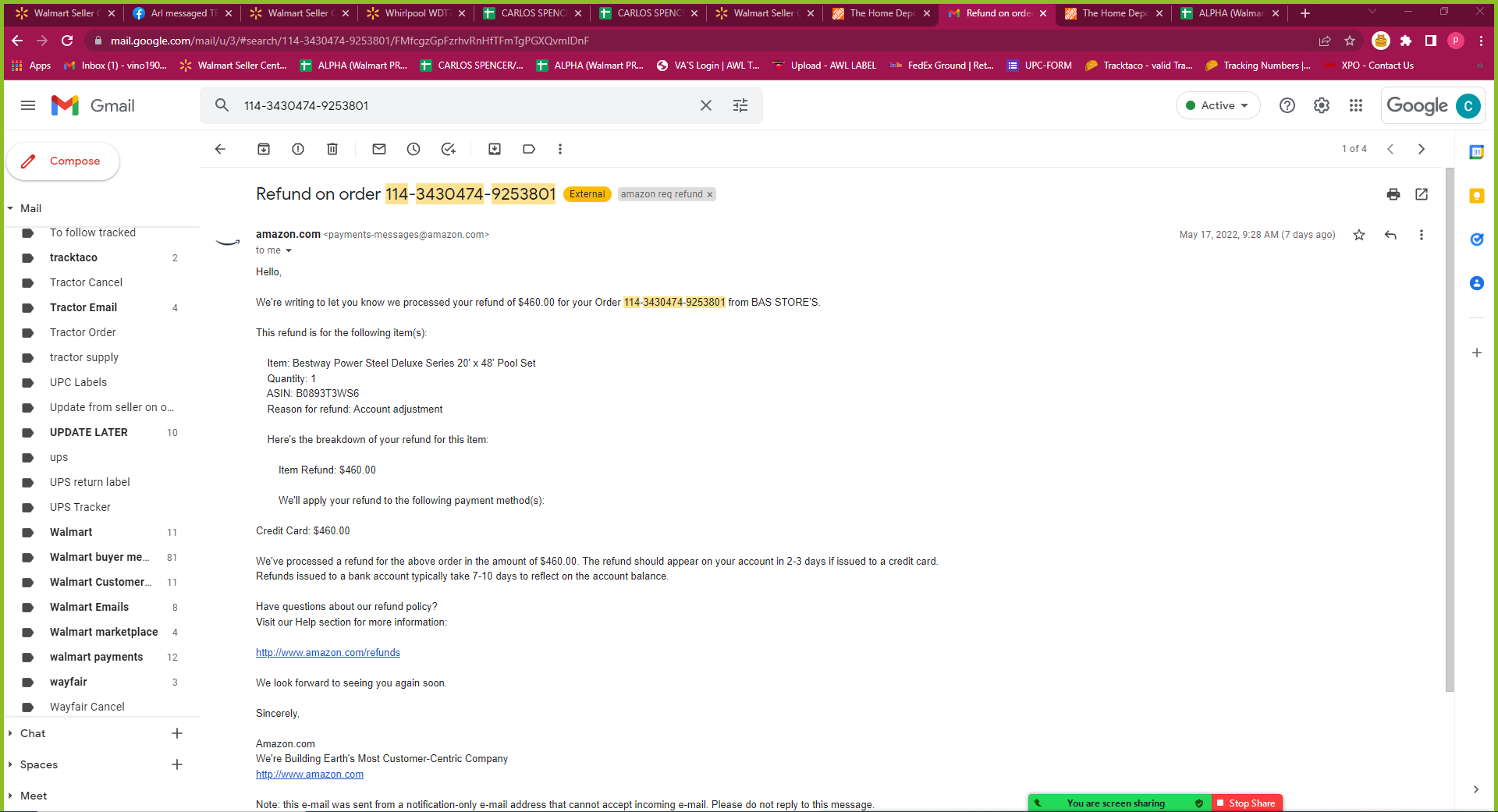Open the FedEx Ground bookmark
The image size is (1498, 812).
click(942, 66)
